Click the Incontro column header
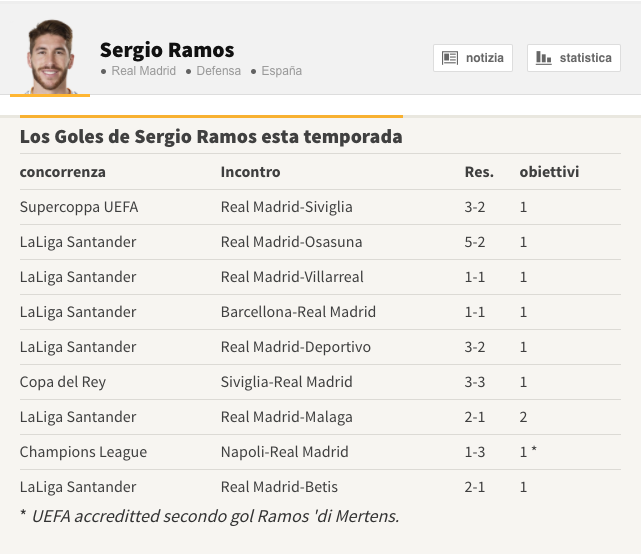The width and height of the screenshot is (643, 554). point(251,172)
